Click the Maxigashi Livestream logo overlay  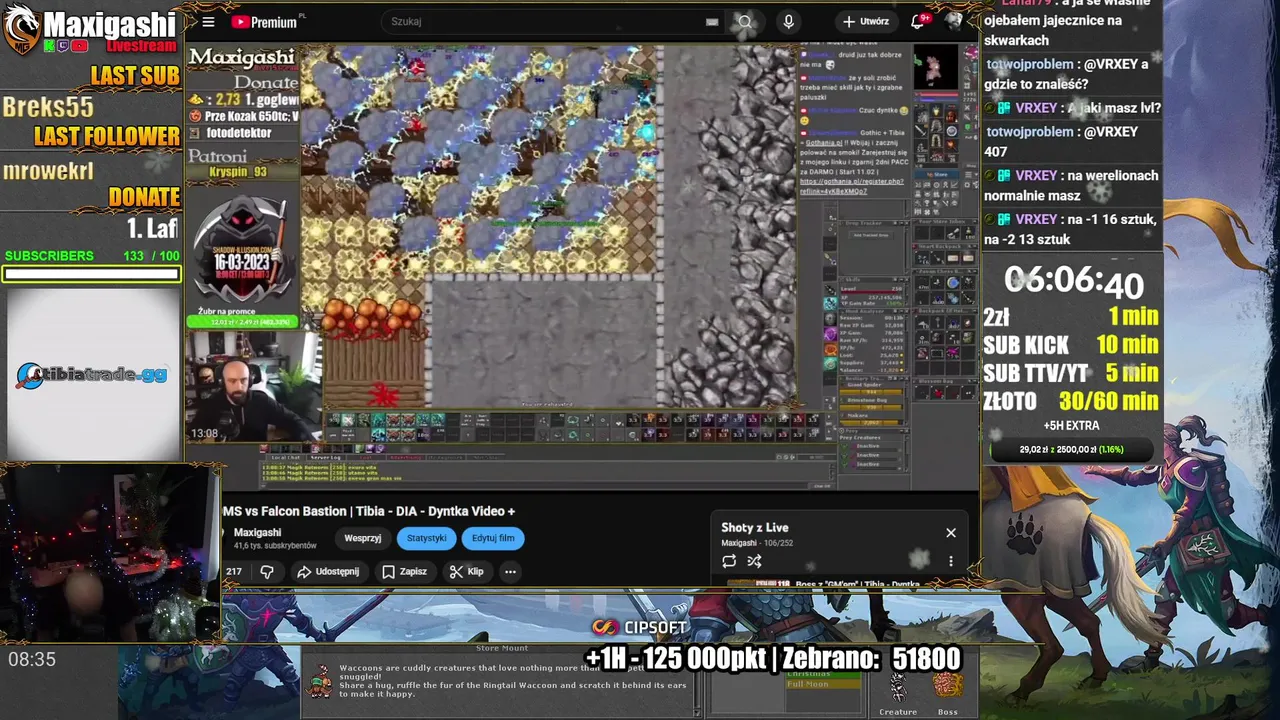point(90,30)
